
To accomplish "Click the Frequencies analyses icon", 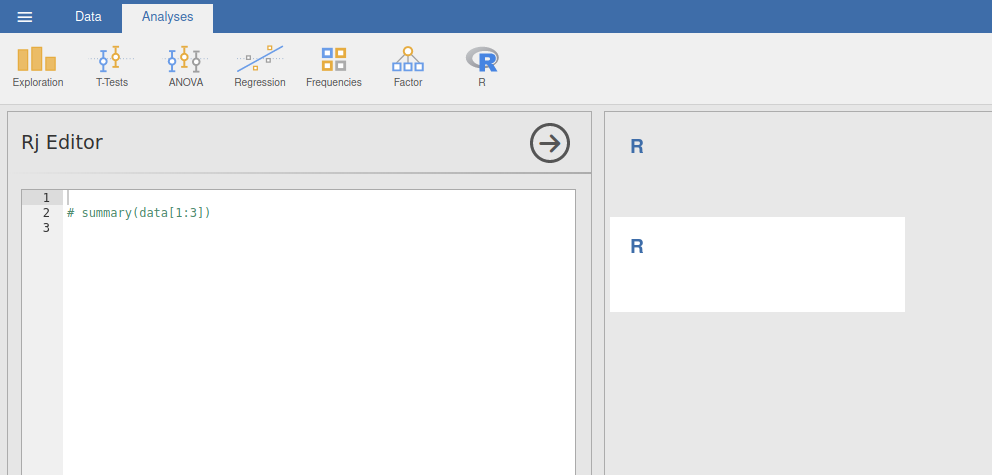I will 333,67.
